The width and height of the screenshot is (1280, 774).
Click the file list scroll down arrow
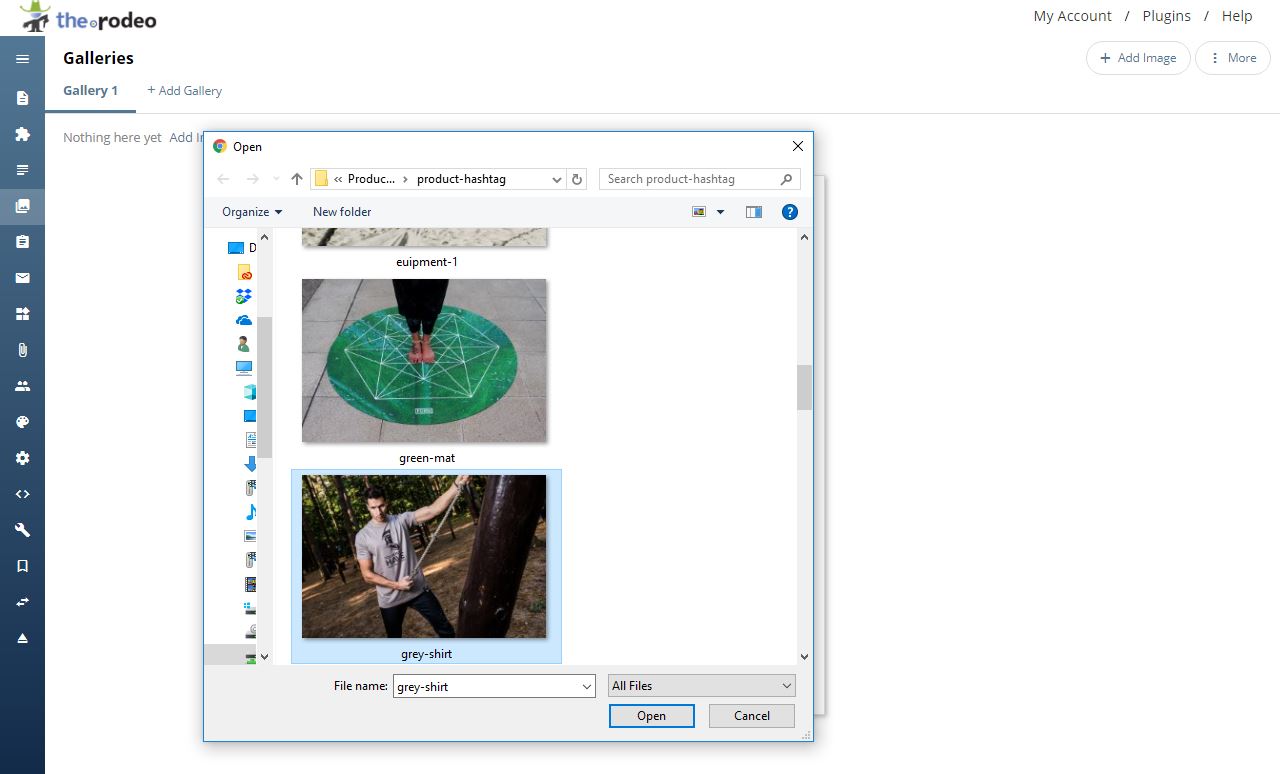click(804, 657)
